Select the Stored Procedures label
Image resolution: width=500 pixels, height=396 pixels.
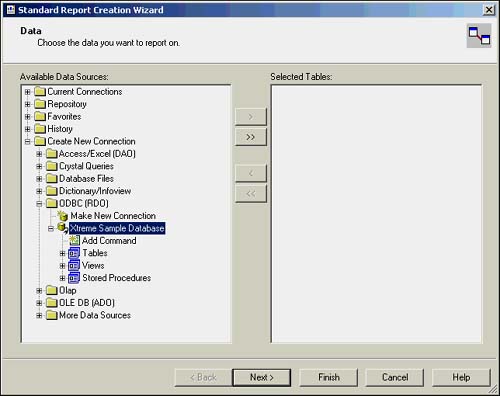pos(117,278)
